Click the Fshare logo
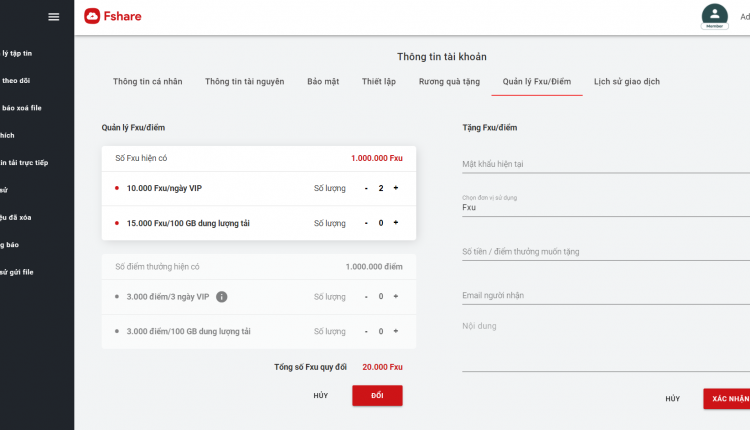 pos(113,16)
